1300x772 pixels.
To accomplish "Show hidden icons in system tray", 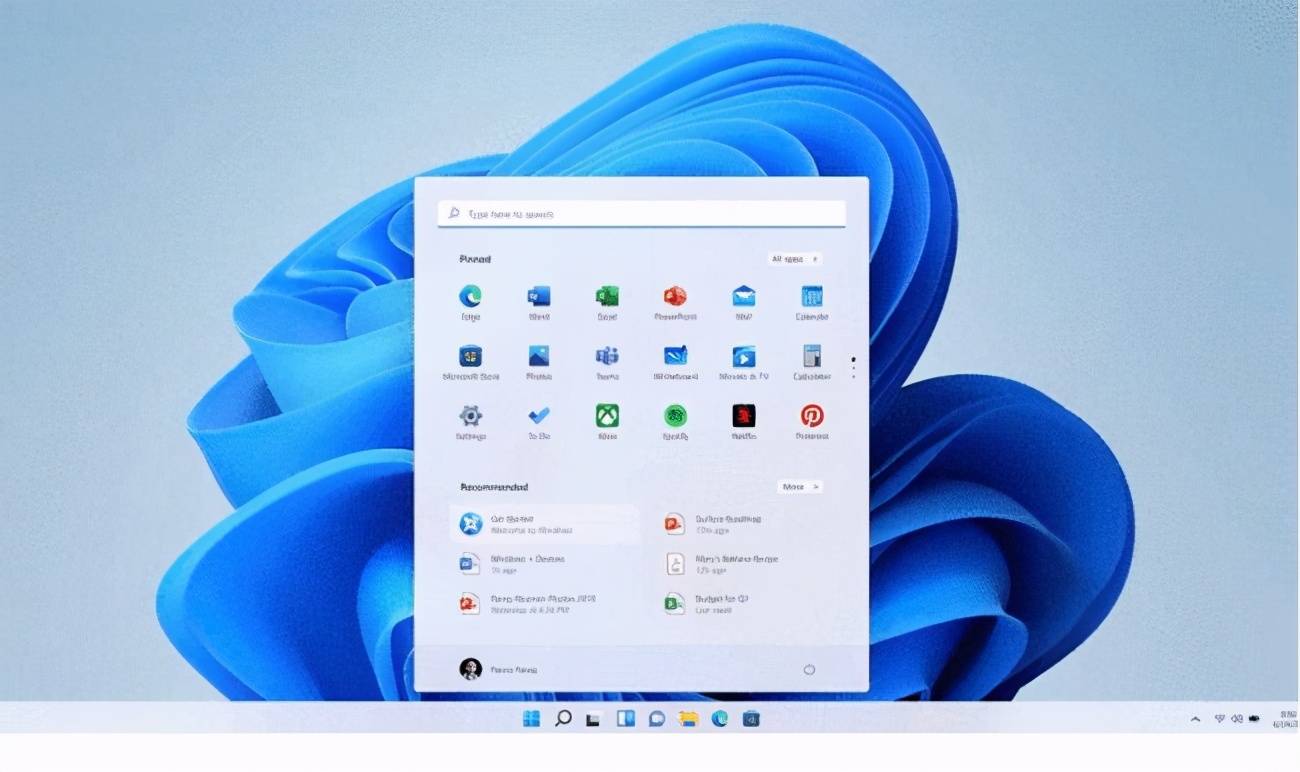I will click(1195, 718).
